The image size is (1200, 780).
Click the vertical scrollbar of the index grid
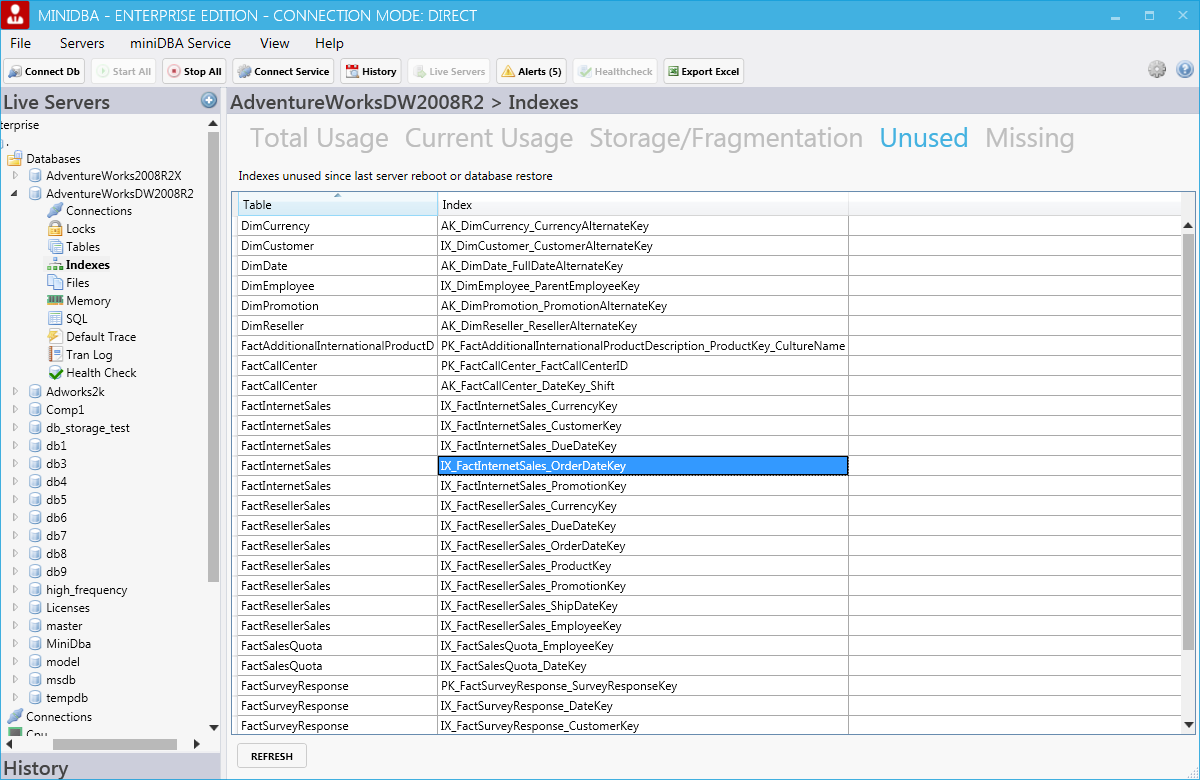(1188, 440)
